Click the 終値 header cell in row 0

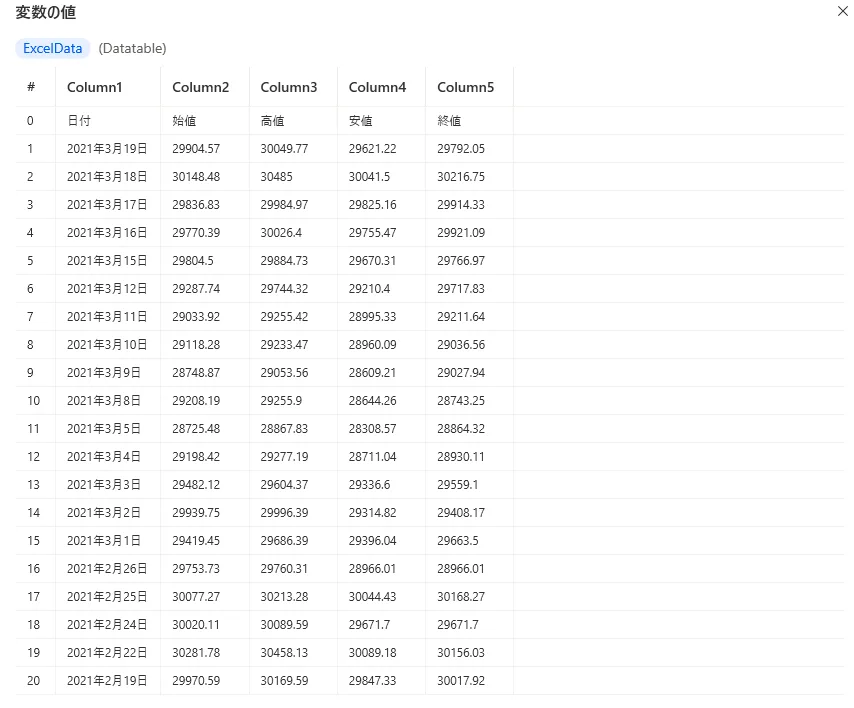pos(449,121)
